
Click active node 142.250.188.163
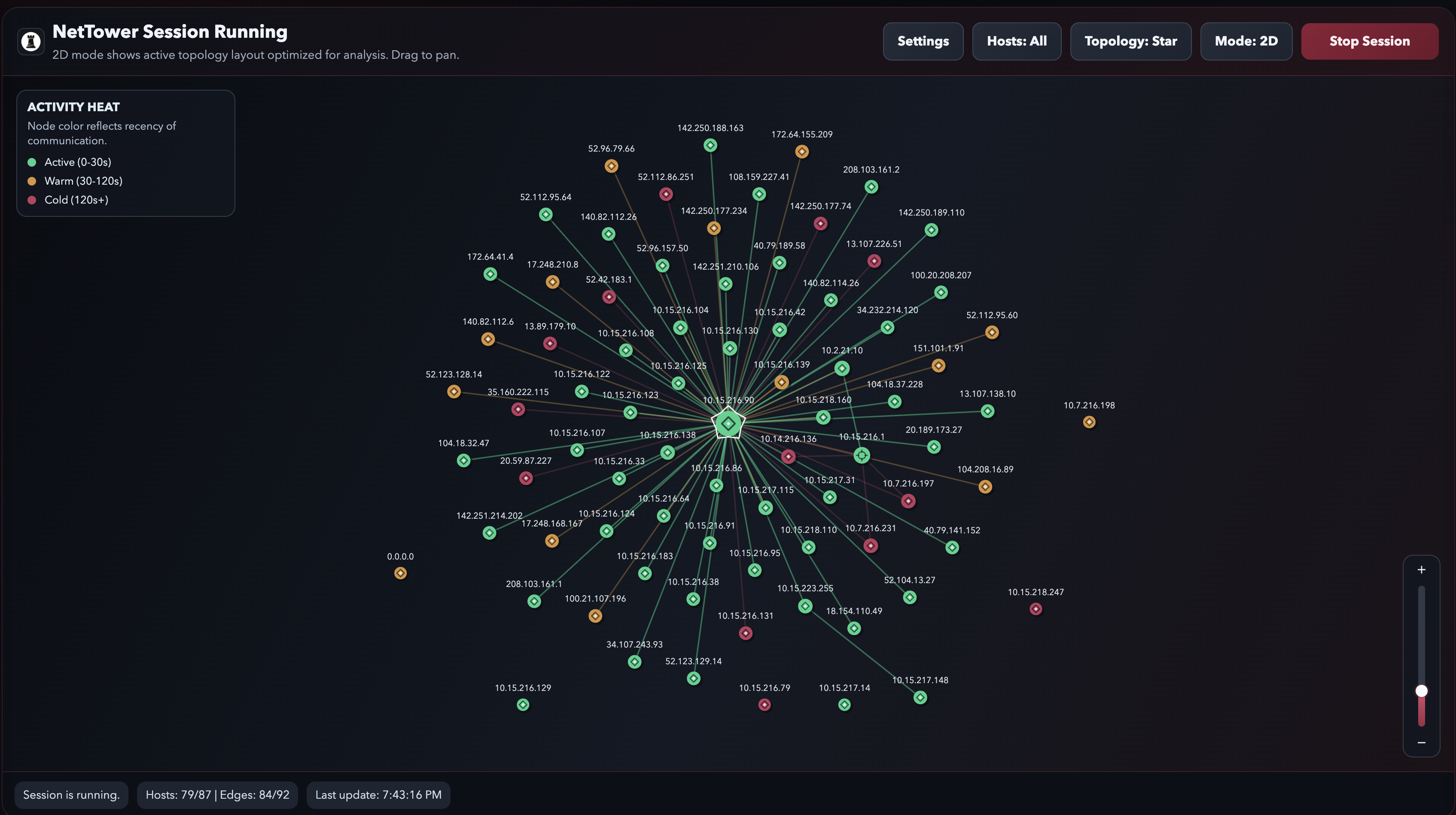tap(710, 145)
